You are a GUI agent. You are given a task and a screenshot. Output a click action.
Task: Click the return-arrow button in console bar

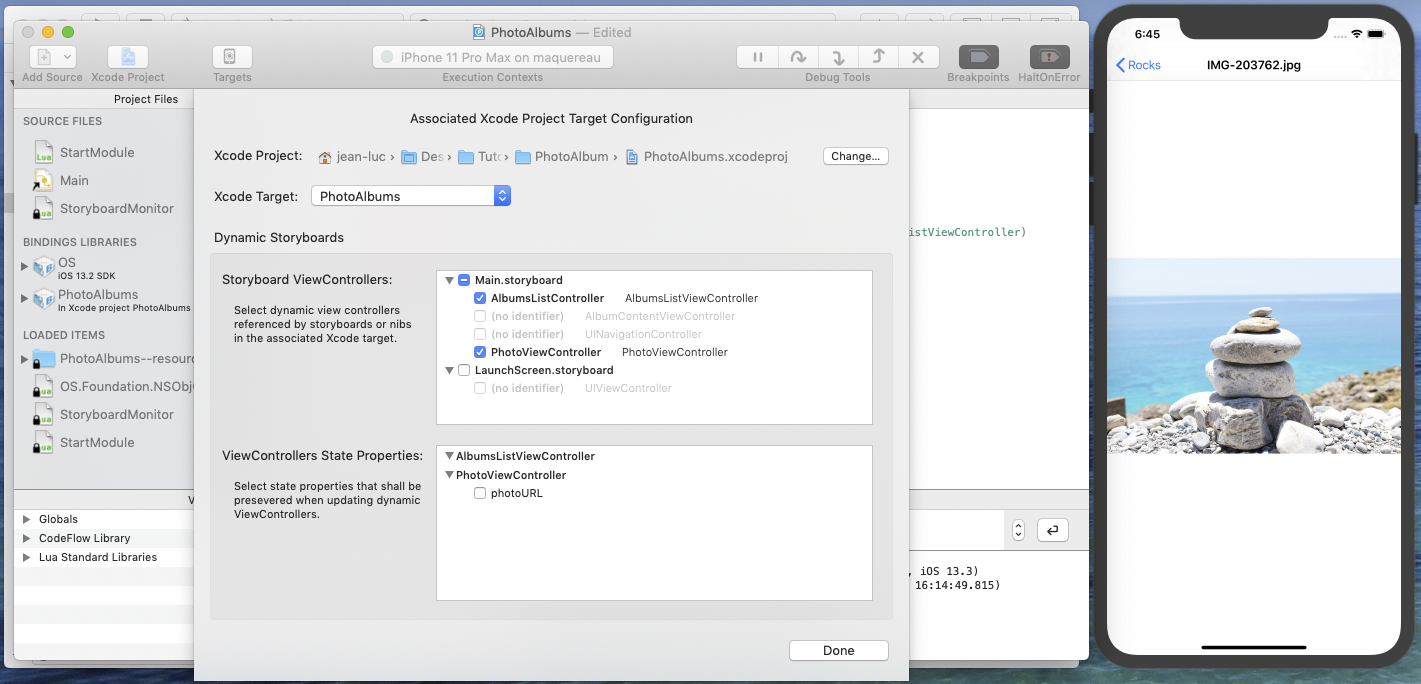pyautogui.click(x=1052, y=530)
